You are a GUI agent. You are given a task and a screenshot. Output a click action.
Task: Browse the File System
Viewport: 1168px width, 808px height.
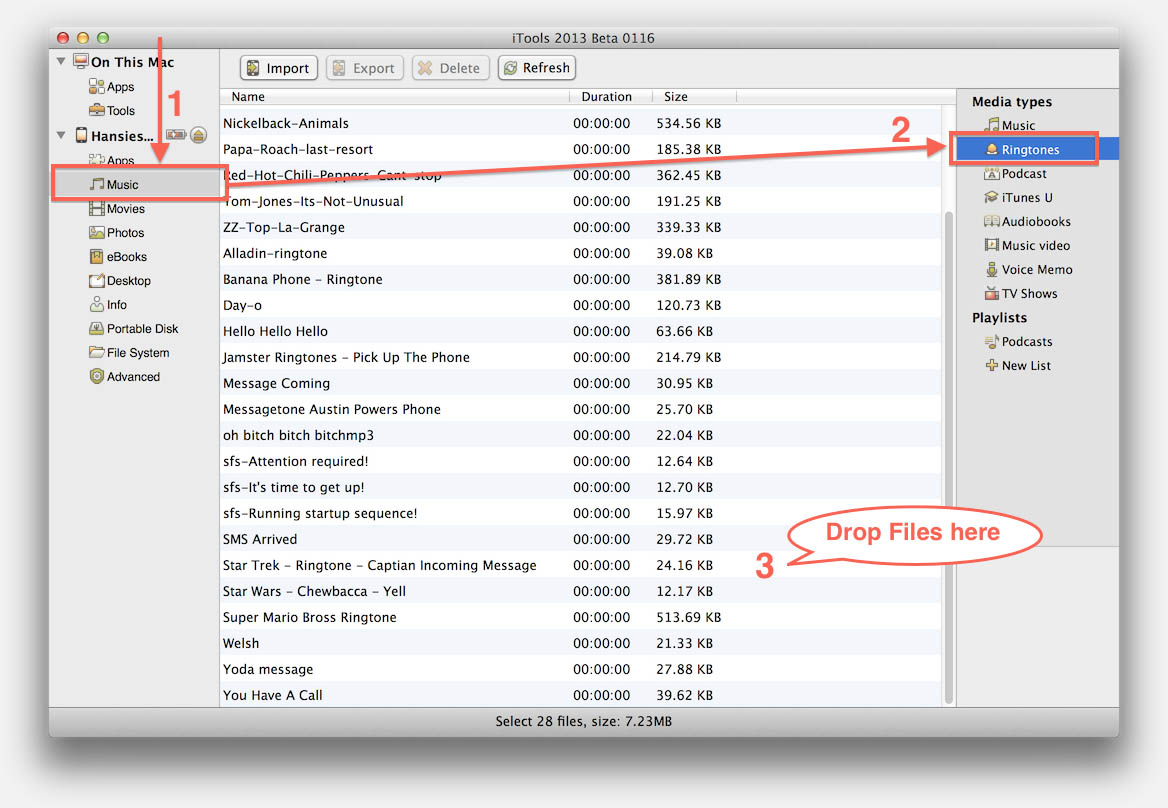point(129,352)
